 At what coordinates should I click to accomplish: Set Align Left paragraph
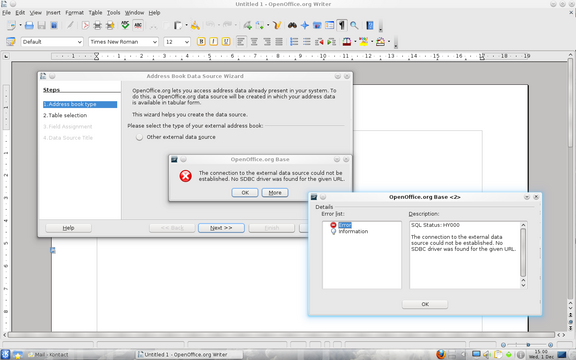coord(241,42)
